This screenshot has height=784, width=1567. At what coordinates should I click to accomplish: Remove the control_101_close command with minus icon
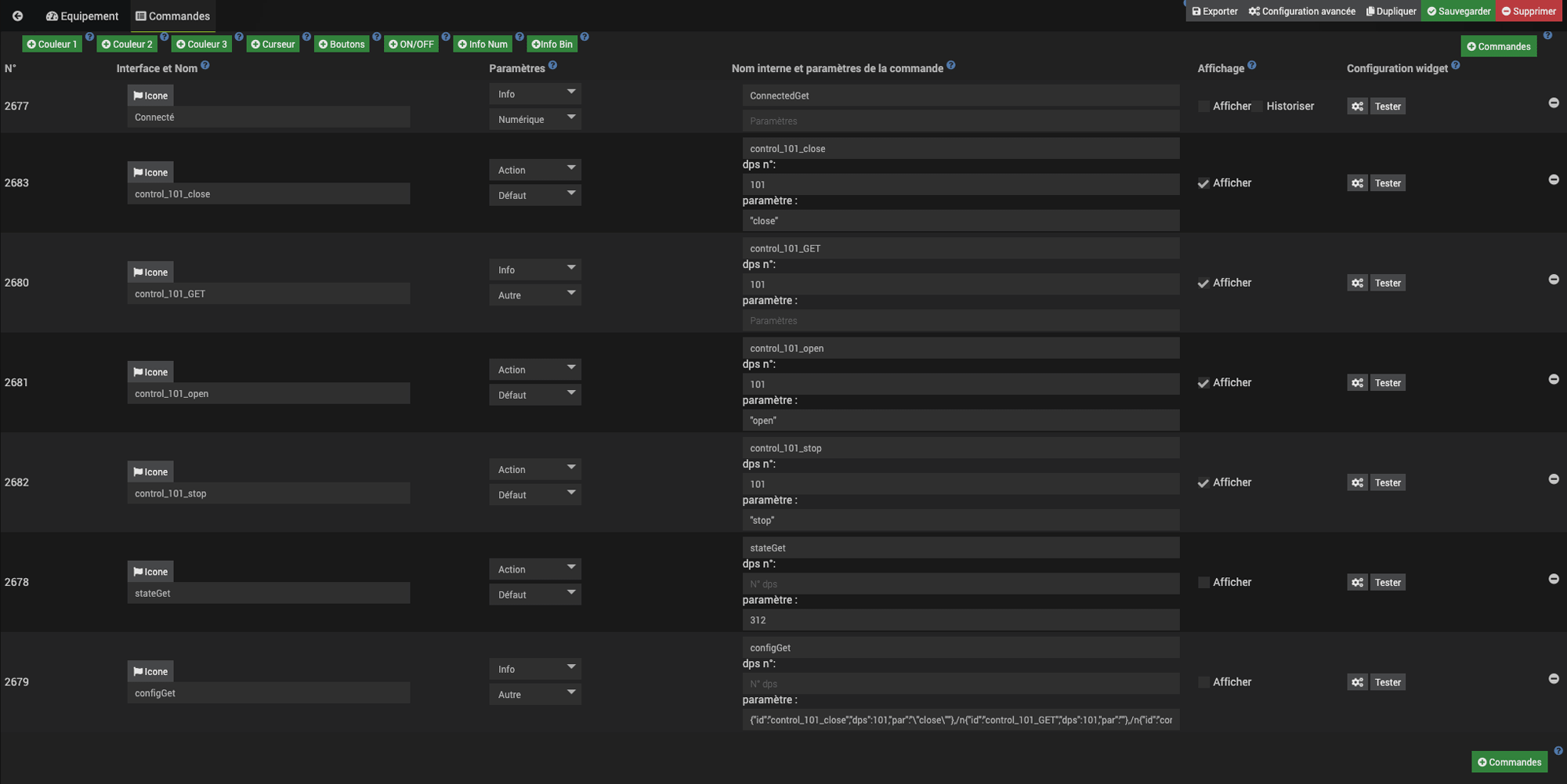point(1553,180)
